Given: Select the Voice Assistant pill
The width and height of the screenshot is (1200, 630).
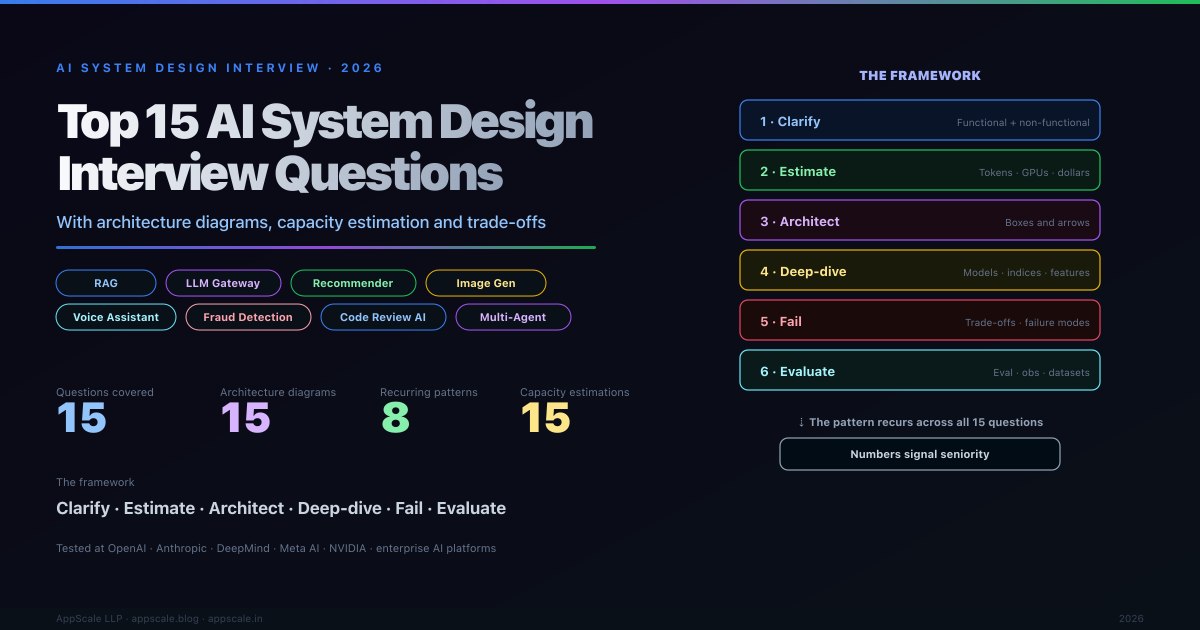Looking at the screenshot, I should 116,317.
